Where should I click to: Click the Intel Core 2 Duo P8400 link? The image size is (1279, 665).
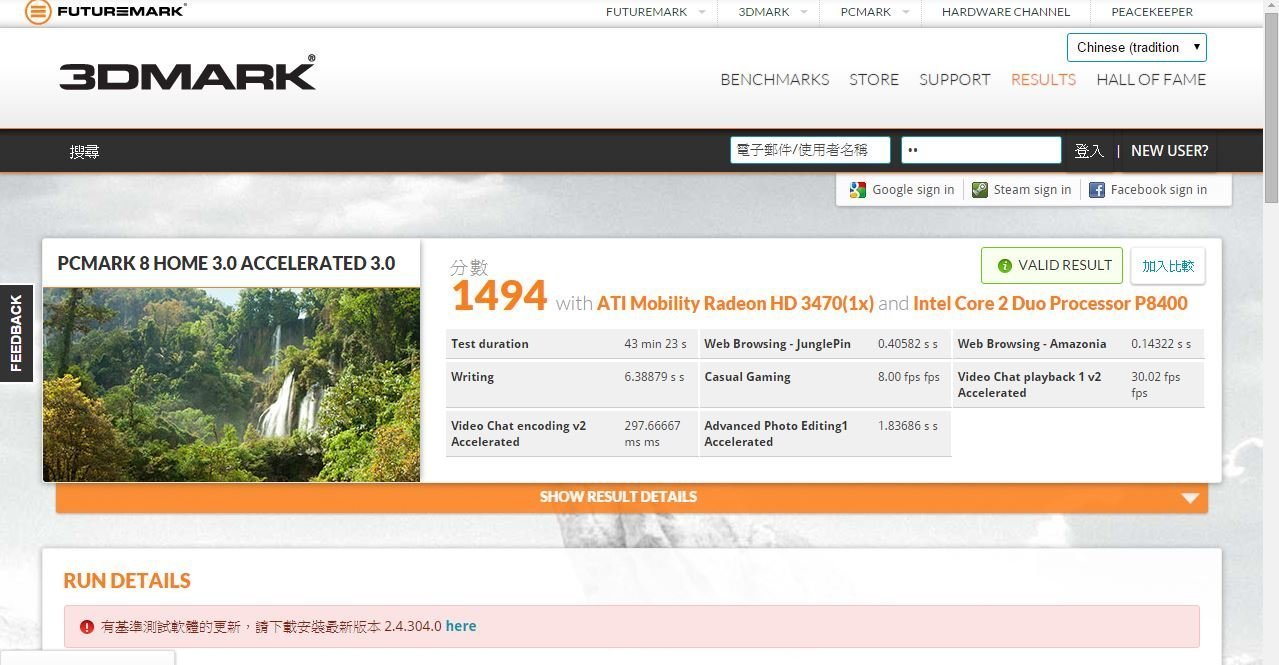(x=1050, y=303)
